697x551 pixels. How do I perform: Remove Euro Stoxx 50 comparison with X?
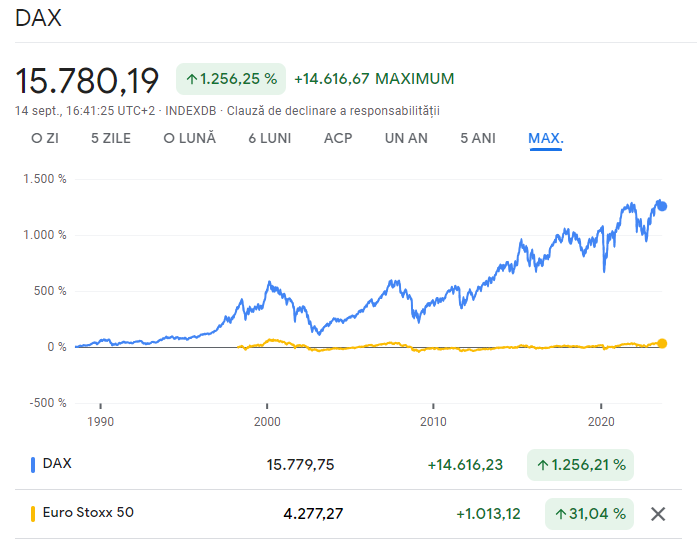click(x=657, y=514)
